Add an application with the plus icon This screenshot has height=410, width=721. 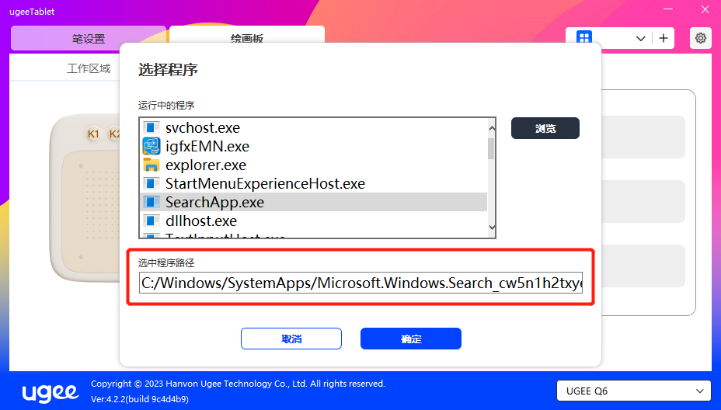(663, 38)
